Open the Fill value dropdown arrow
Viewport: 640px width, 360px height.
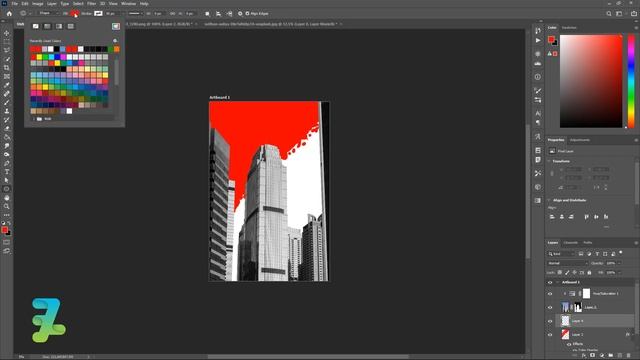click(620, 272)
